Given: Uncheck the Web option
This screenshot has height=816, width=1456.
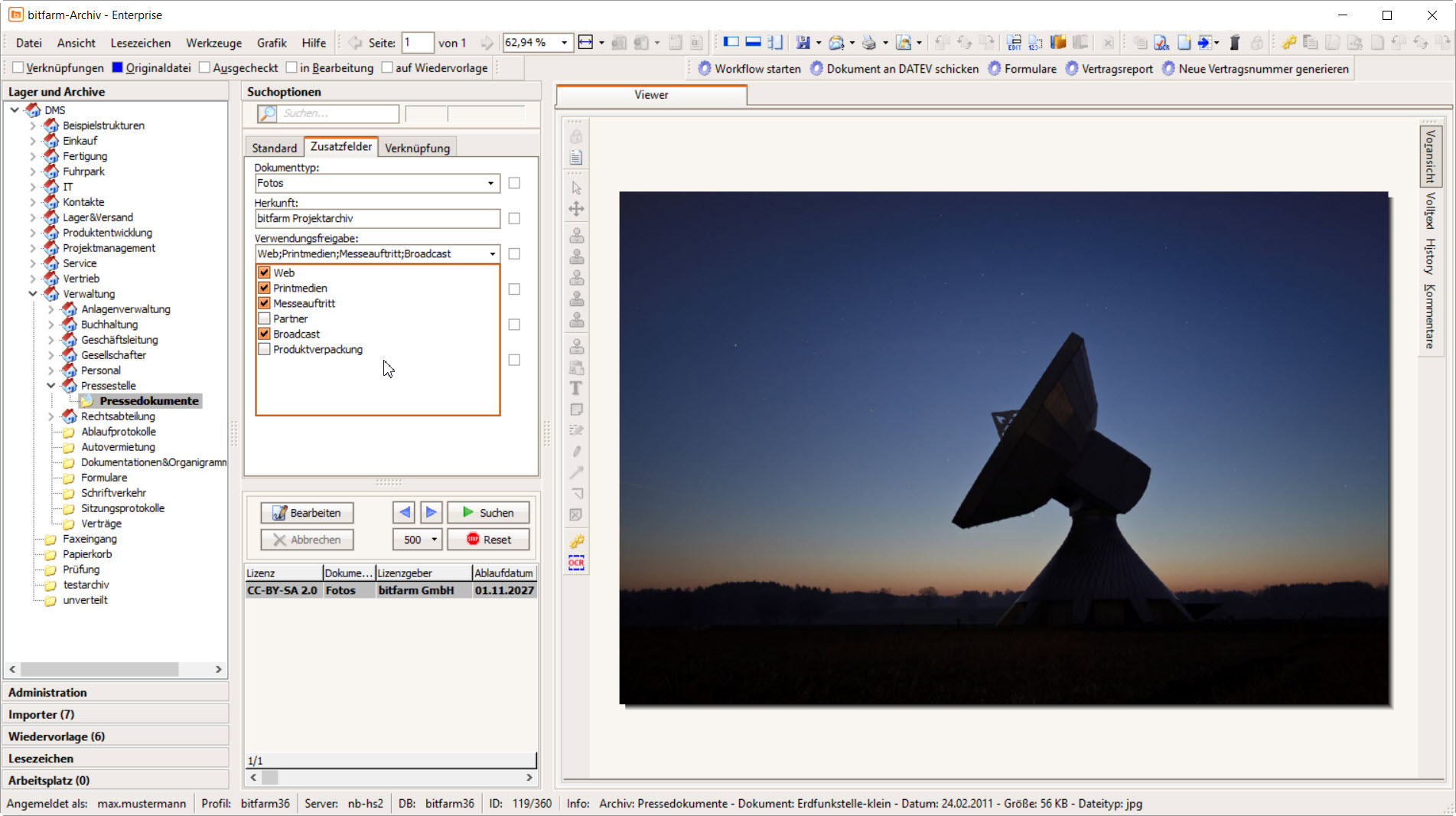Looking at the screenshot, I should pos(264,273).
